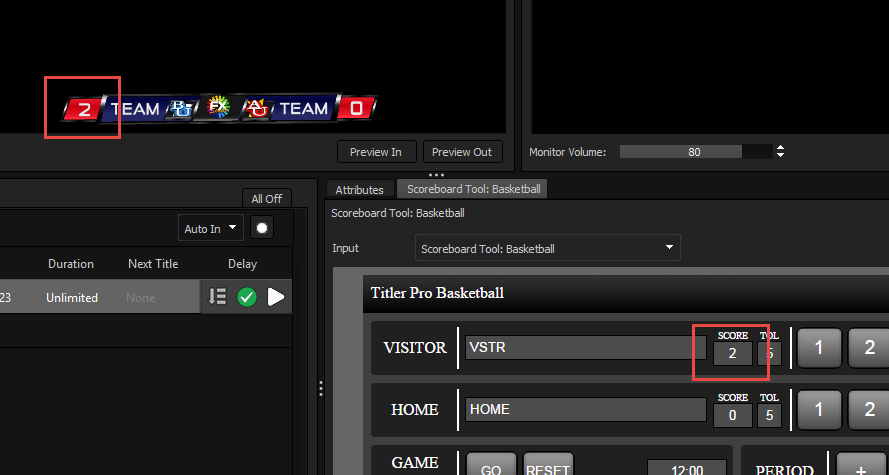Click the white circle button beside Auto In
The width and height of the screenshot is (889, 475).
click(262, 228)
